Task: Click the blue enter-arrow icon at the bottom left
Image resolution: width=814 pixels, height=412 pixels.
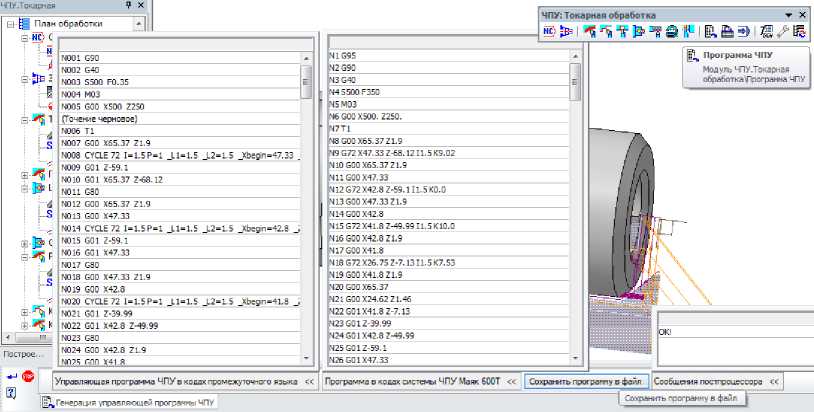Action: click(11, 376)
